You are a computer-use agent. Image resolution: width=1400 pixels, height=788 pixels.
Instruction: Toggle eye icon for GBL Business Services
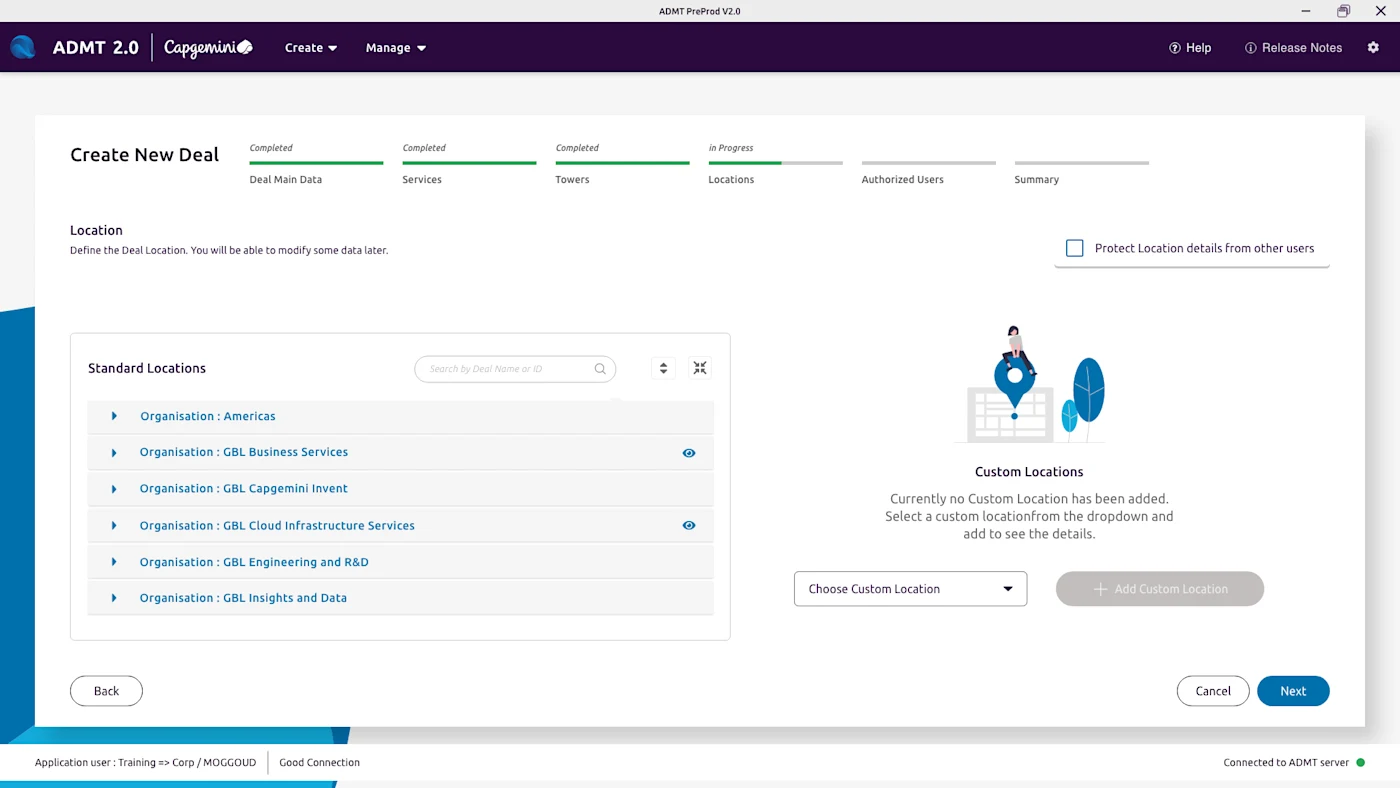pyautogui.click(x=689, y=453)
